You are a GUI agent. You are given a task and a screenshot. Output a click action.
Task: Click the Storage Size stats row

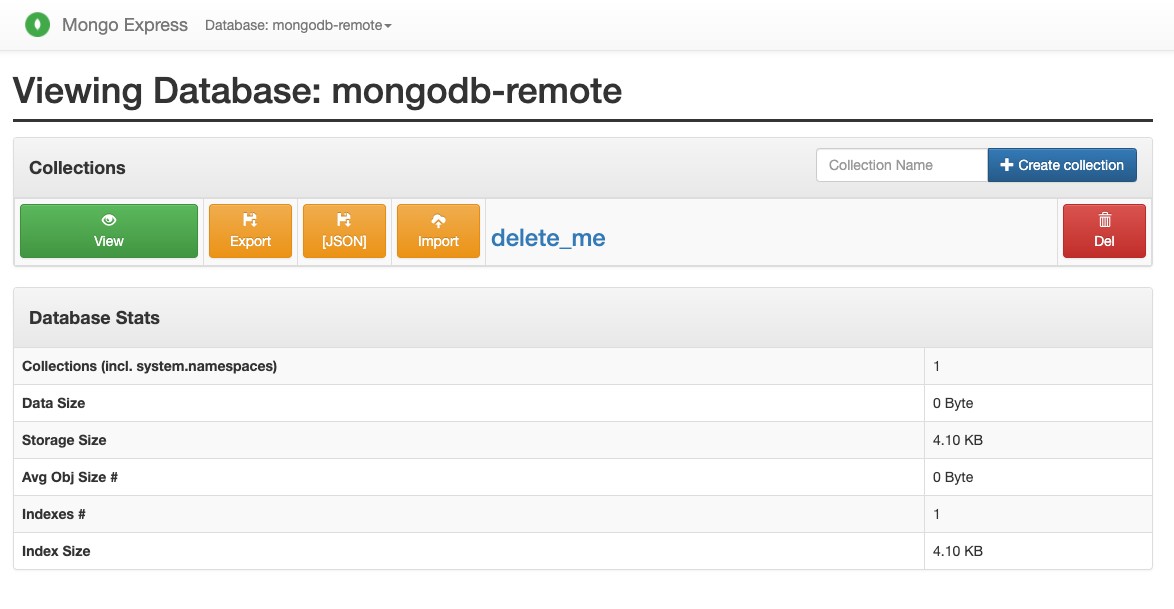click(x=64, y=440)
